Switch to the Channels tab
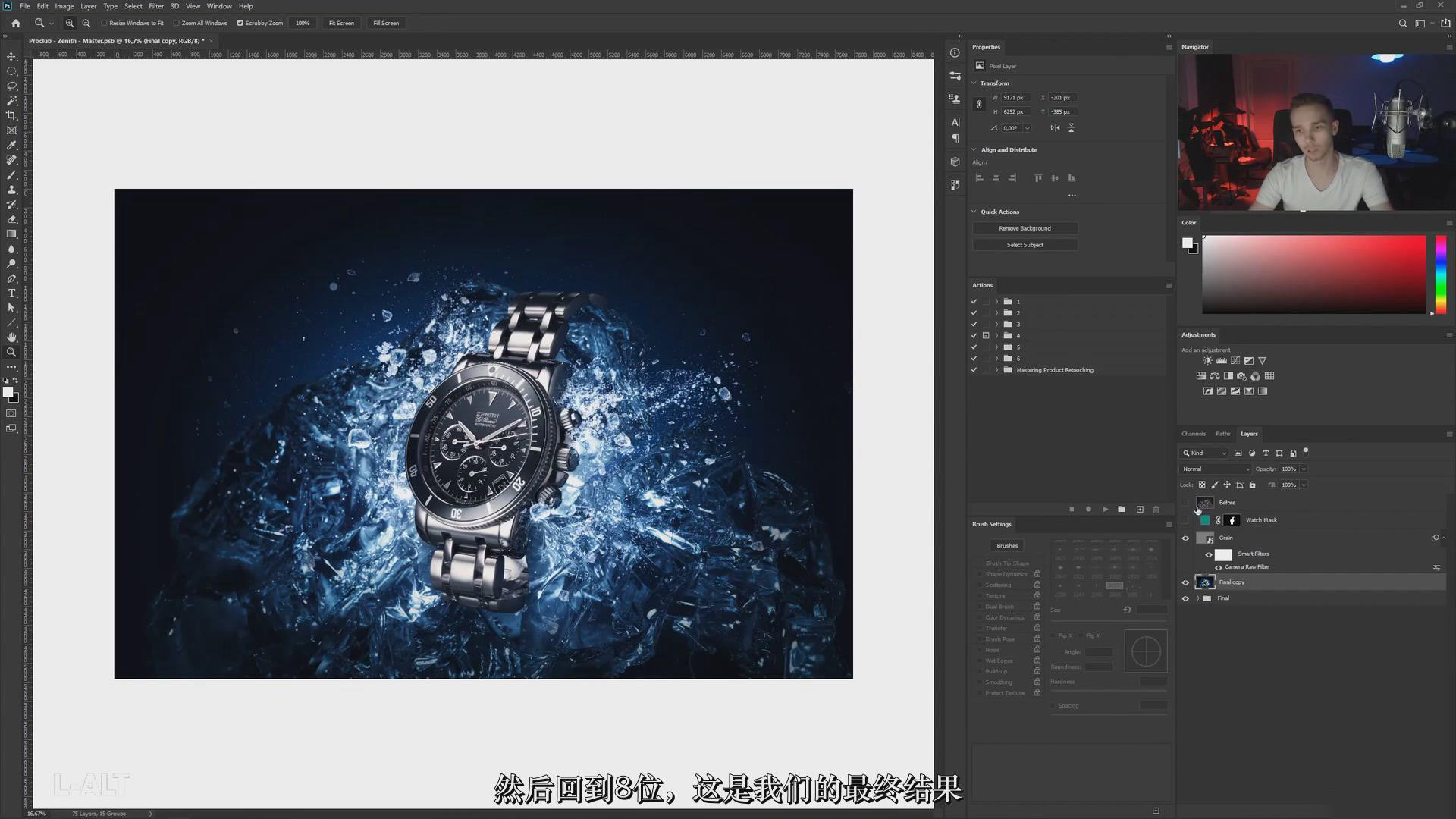This screenshot has width=1456, height=819. click(1193, 433)
